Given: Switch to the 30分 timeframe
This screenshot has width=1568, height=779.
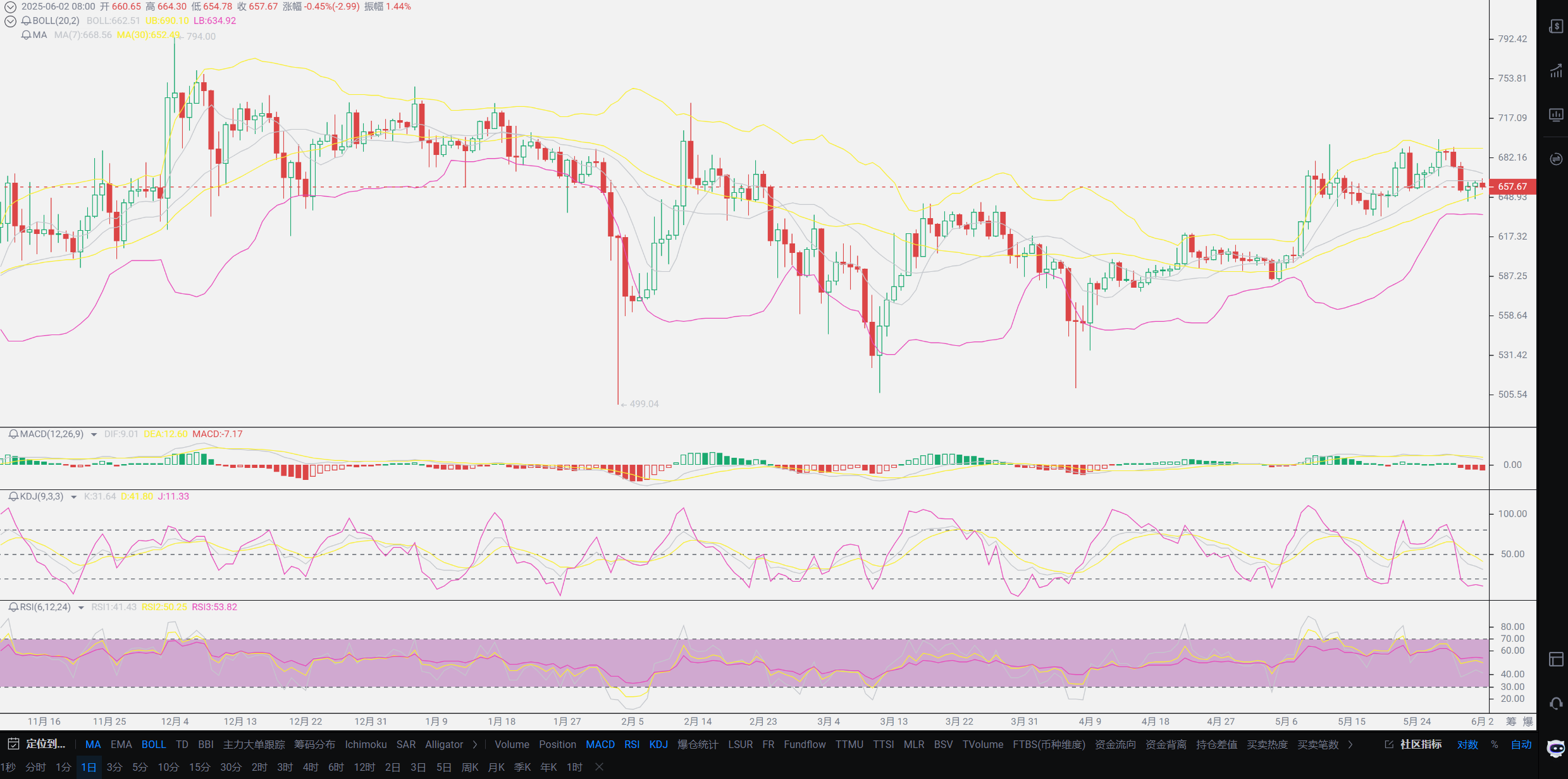Looking at the screenshot, I should (x=231, y=767).
